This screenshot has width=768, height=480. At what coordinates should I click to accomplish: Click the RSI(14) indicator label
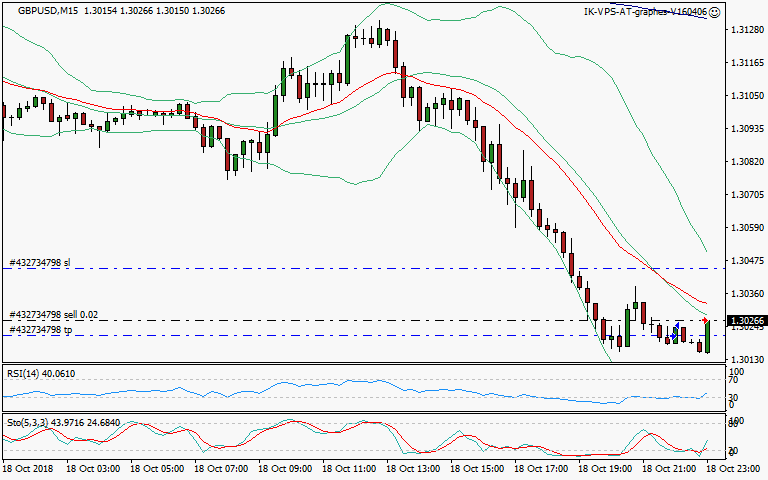click(x=41, y=373)
